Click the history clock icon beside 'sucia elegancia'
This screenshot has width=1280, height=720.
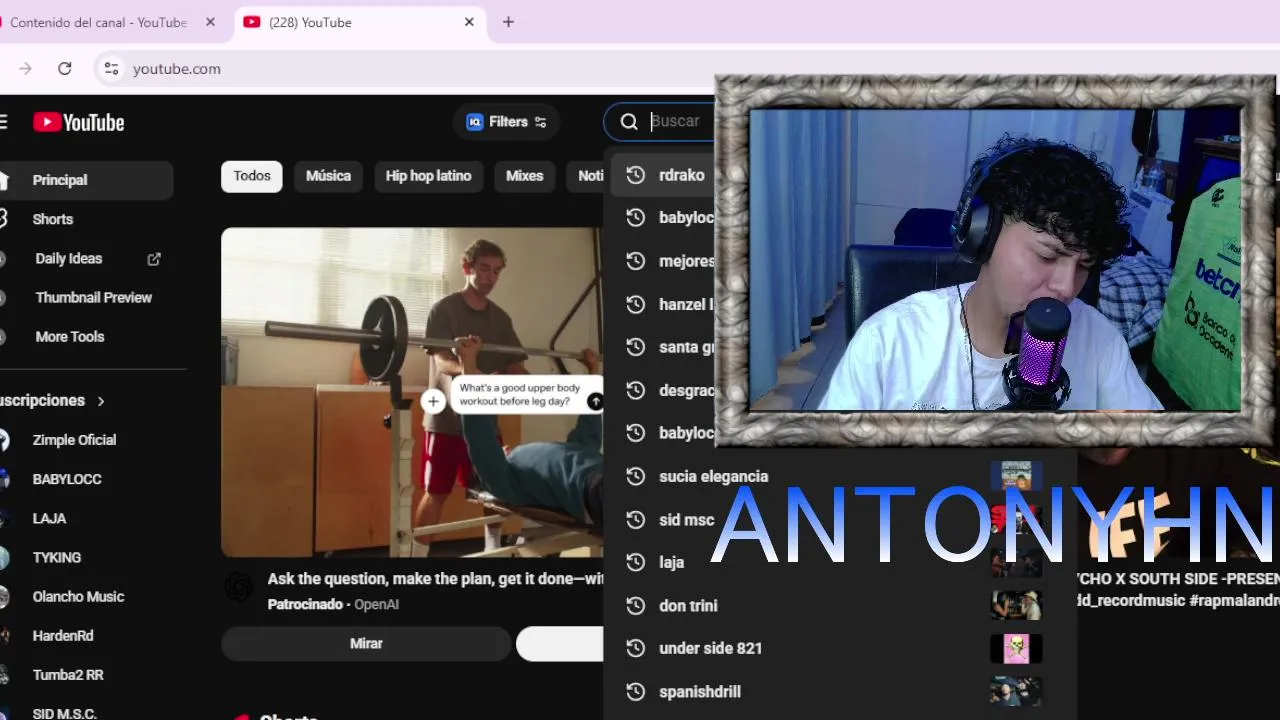point(635,476)
